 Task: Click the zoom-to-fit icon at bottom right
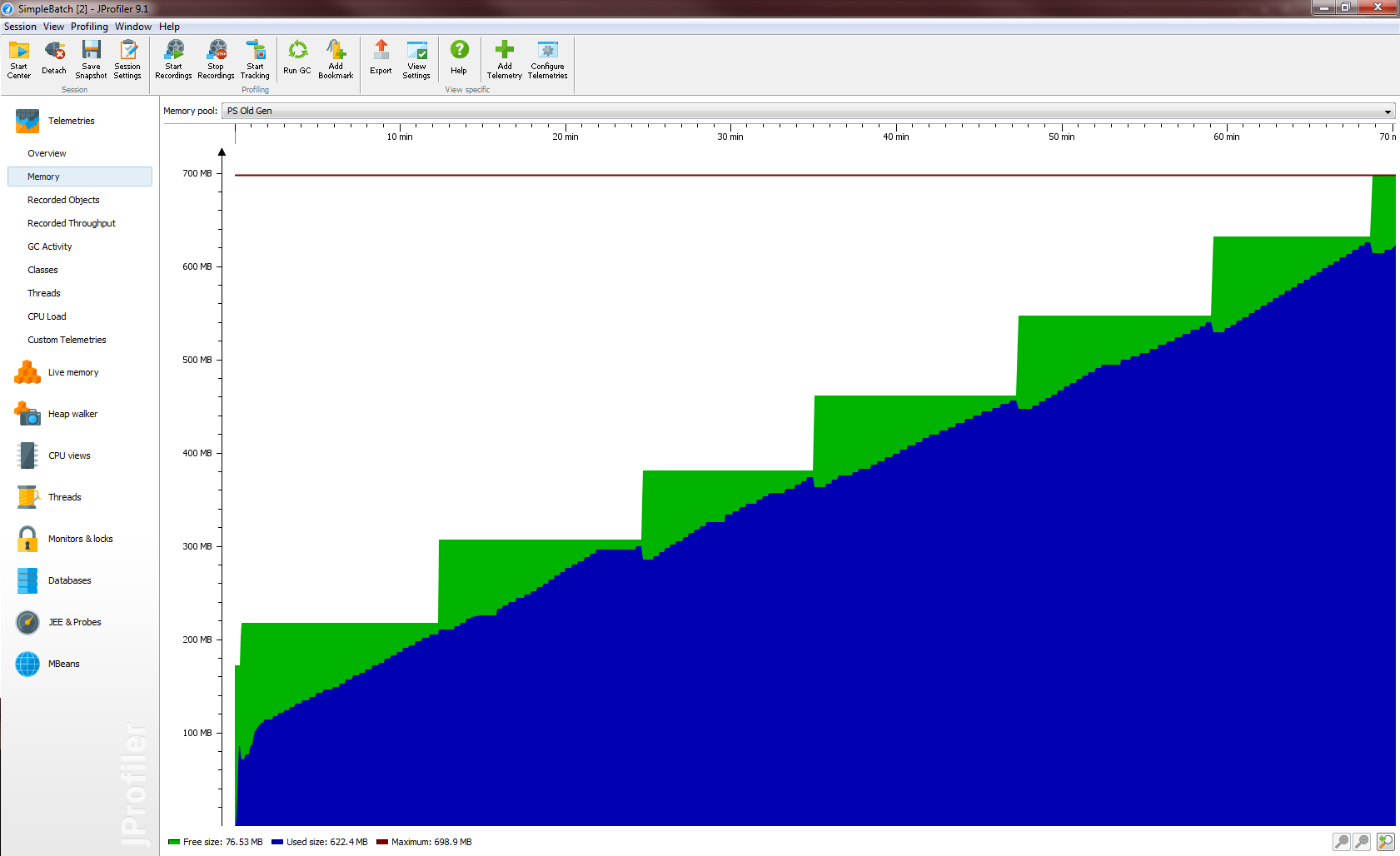(1385, 842)
